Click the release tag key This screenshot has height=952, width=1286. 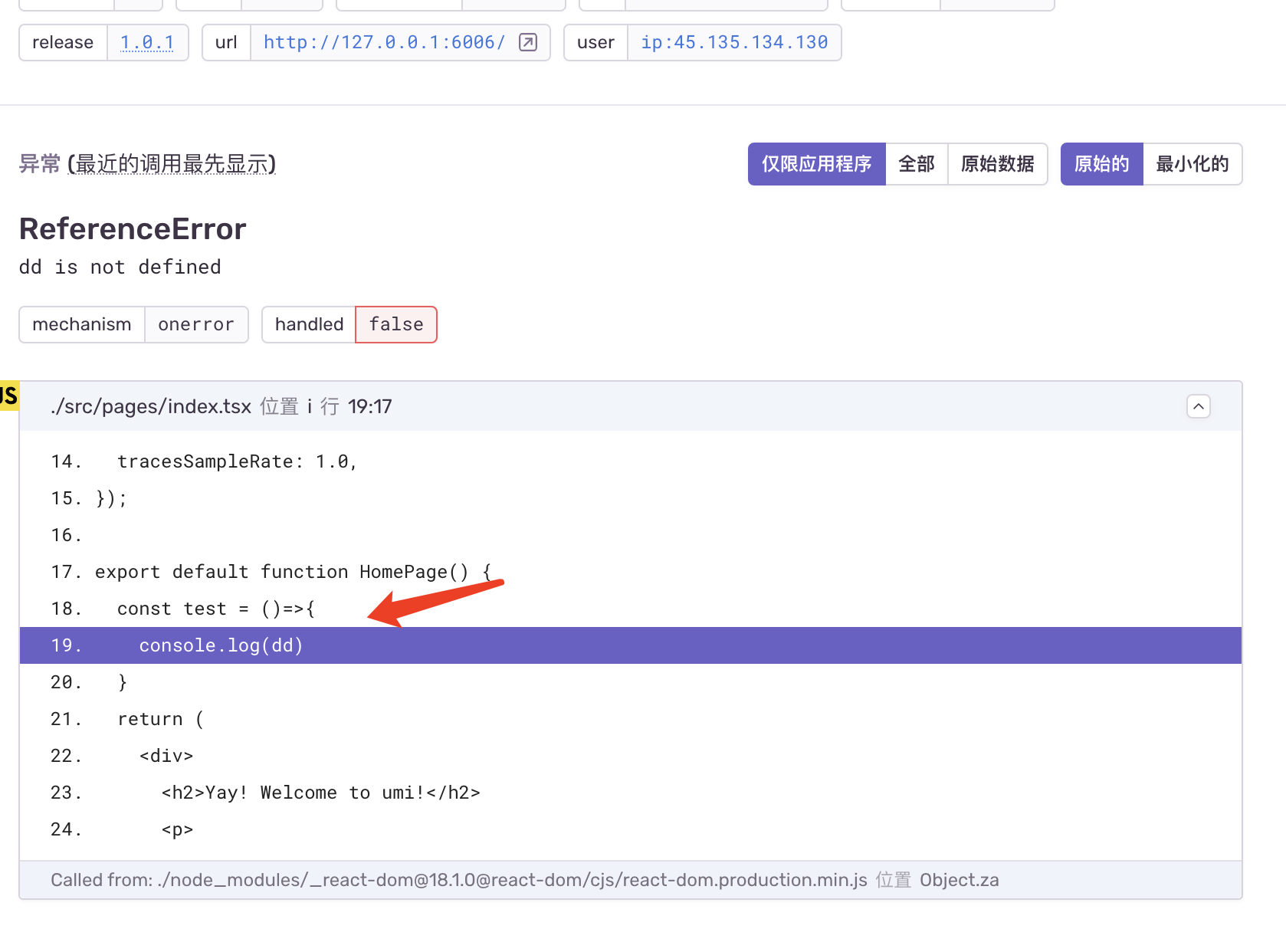pos(63,42)
